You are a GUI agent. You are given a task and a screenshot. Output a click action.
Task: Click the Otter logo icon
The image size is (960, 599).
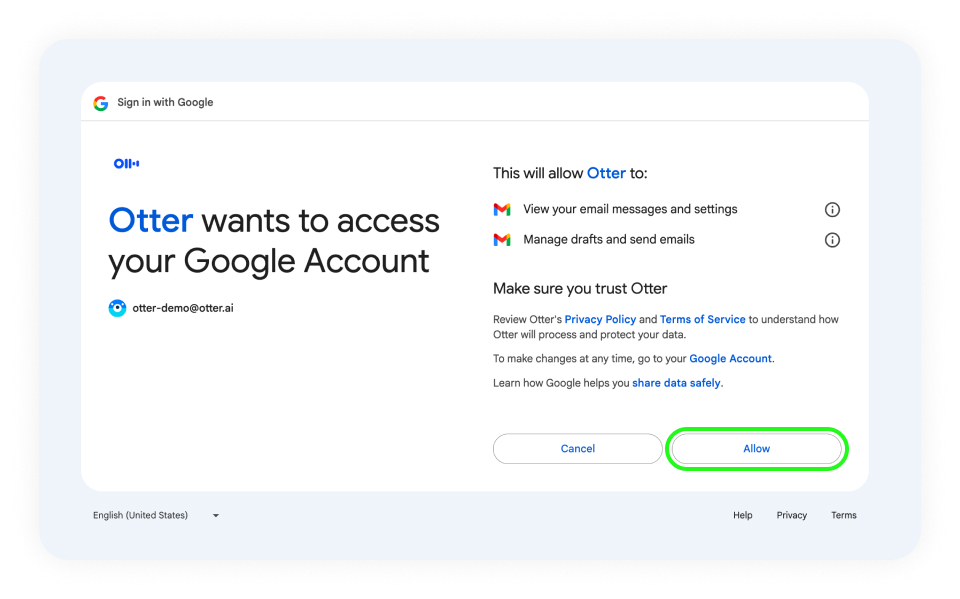(x=127, y=164)
